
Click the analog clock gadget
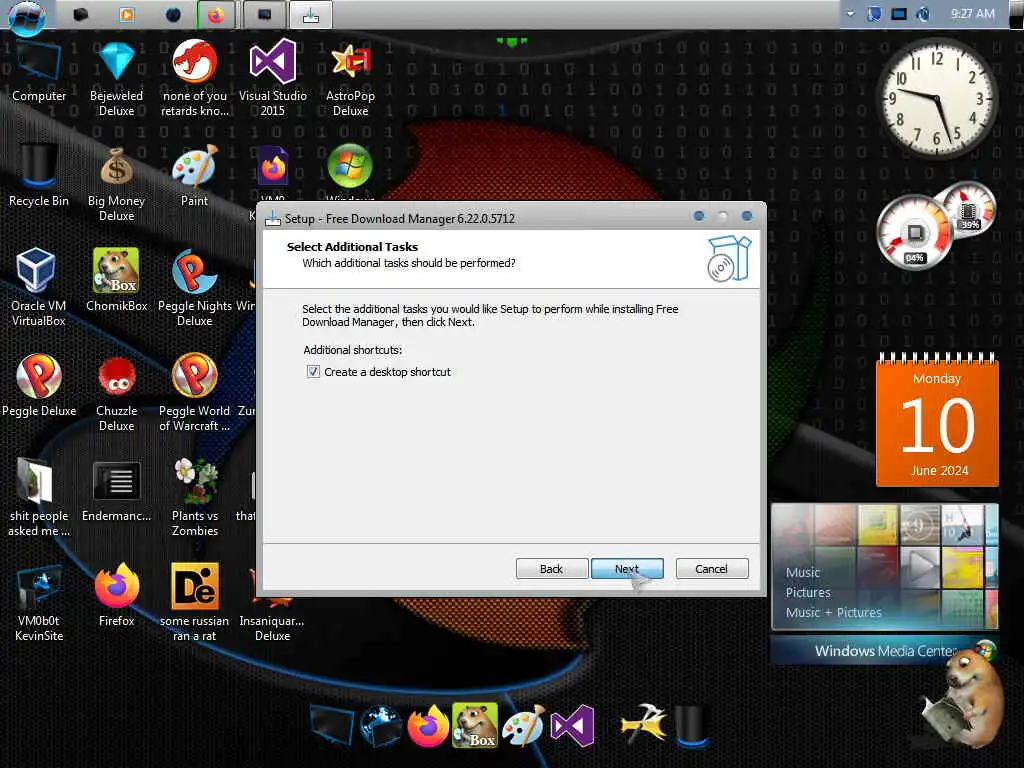[936, 98]
